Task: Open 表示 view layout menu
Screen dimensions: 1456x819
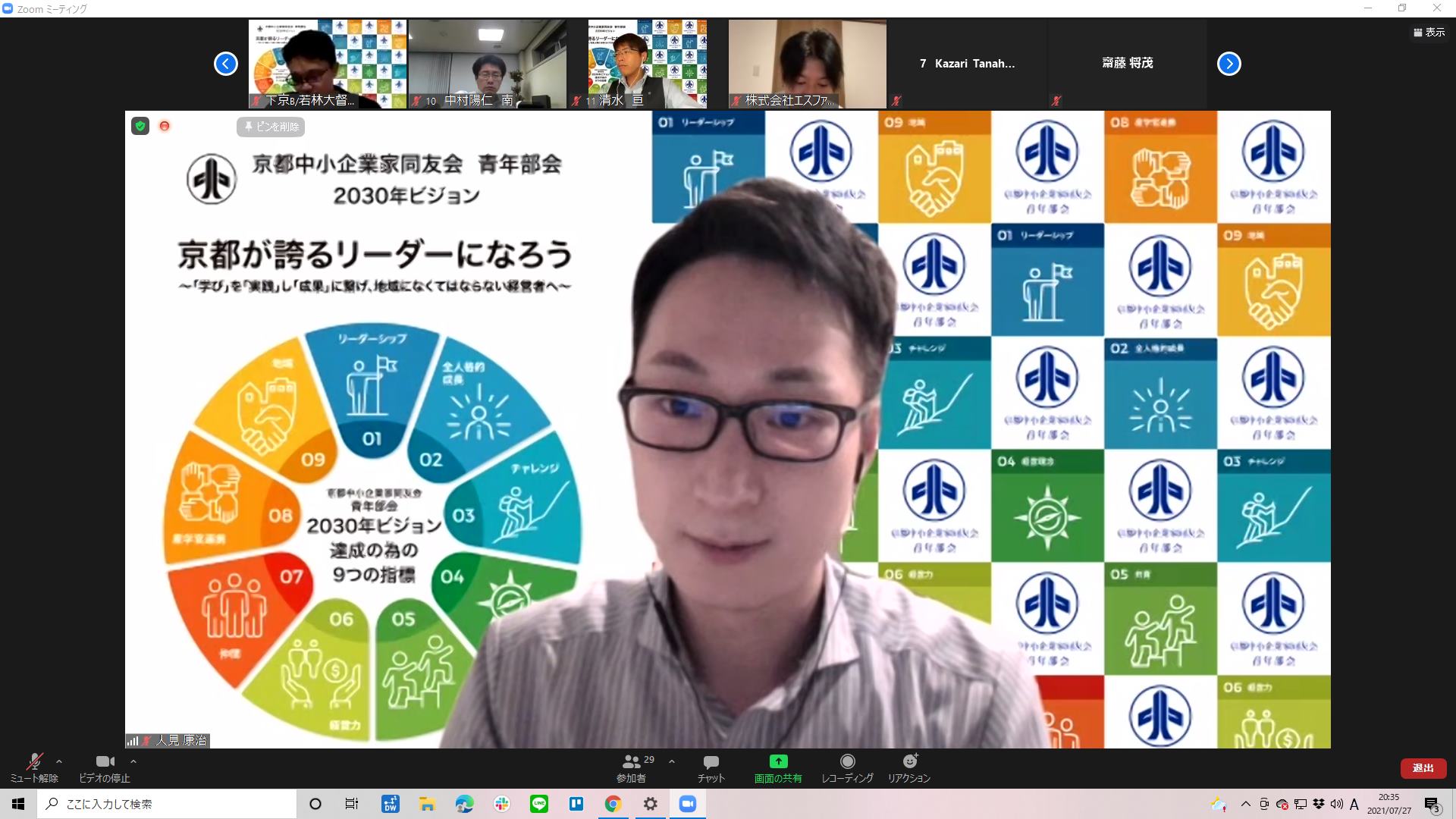Action: coord(1429,32)
